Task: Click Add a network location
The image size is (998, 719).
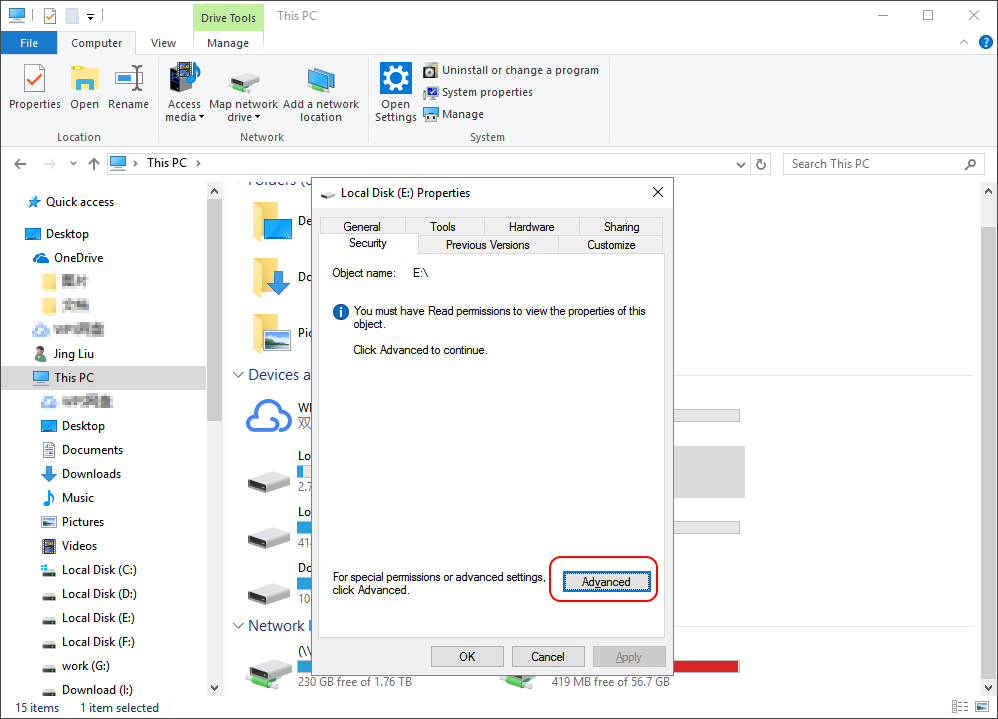Action: (321, 92)
